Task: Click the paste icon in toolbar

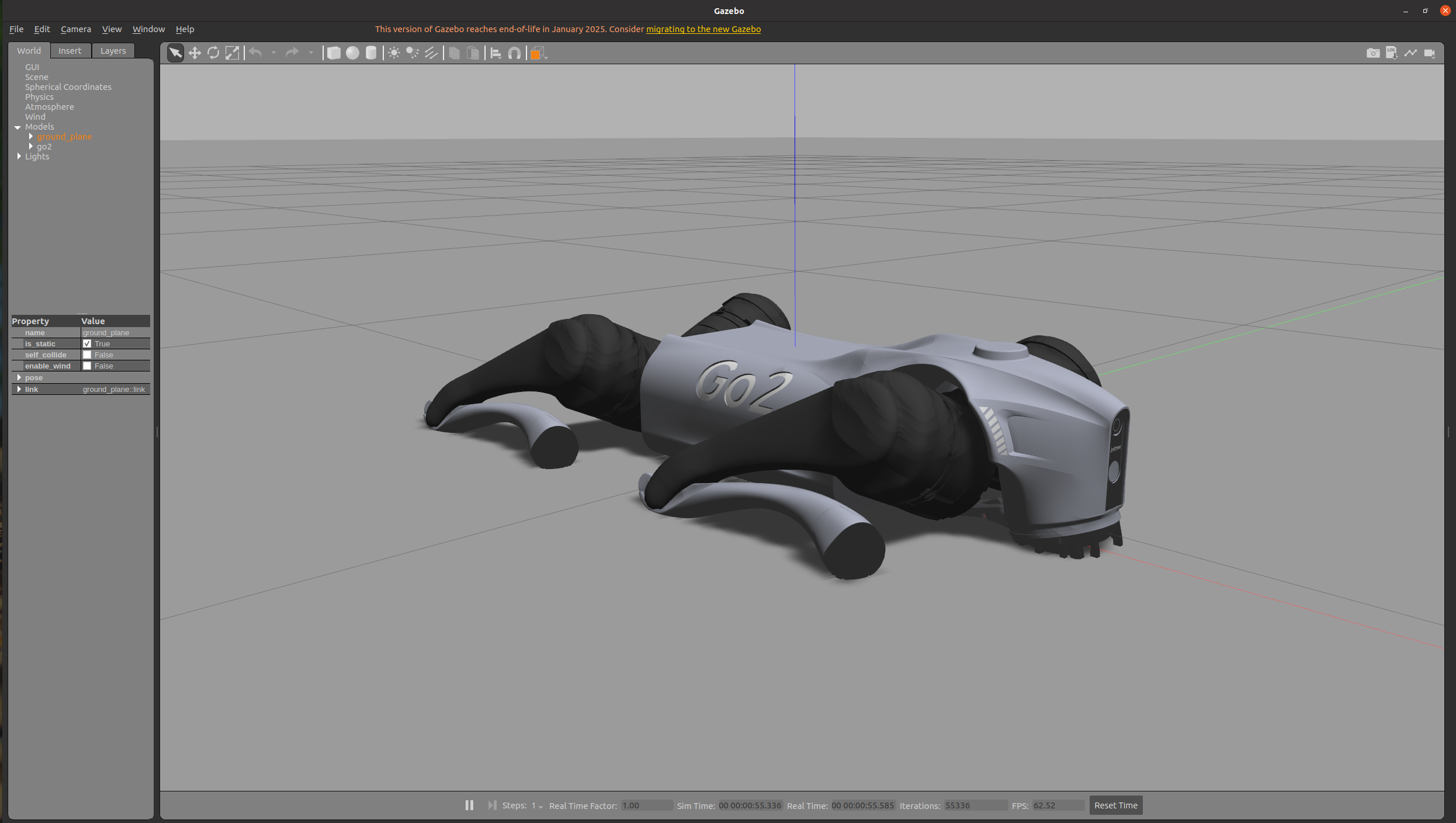Action: (x=473, y=53)
